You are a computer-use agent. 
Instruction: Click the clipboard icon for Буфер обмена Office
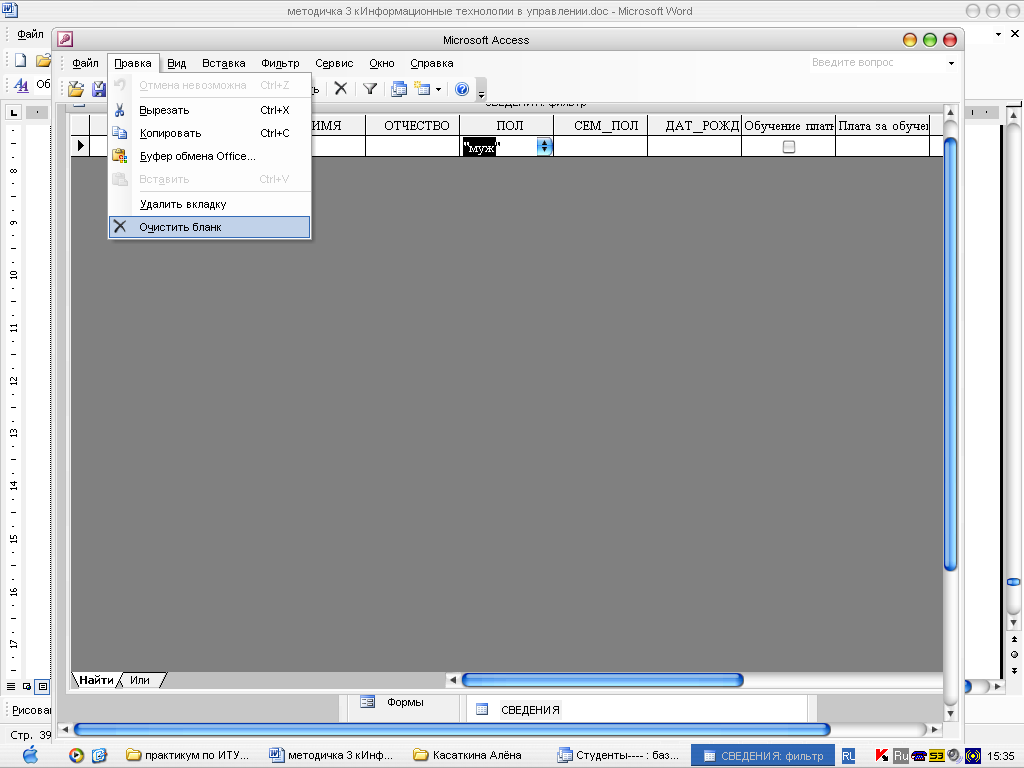[120, 156]
